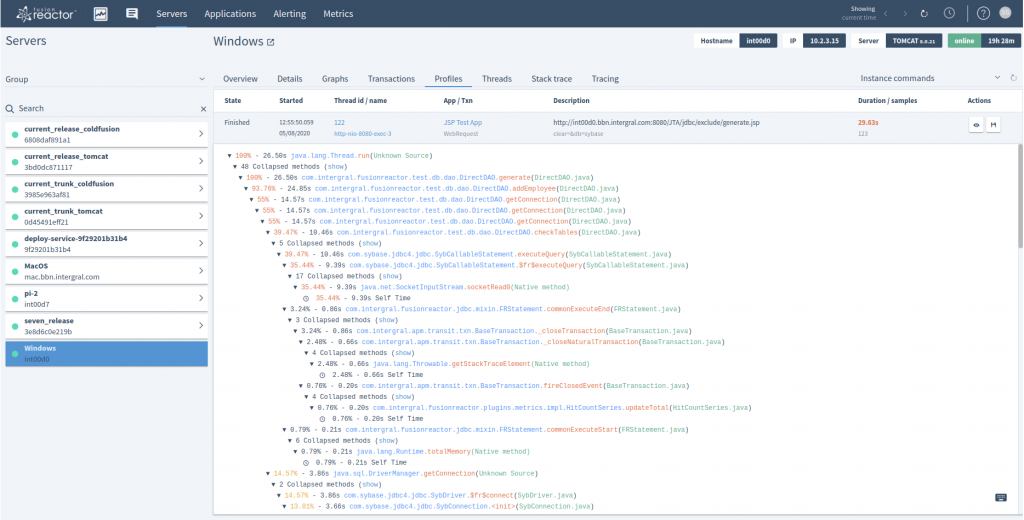Viewport: 1024px width, 520px height.
Task: Click the eye icon in Actions column
Action: pos(976,125)
